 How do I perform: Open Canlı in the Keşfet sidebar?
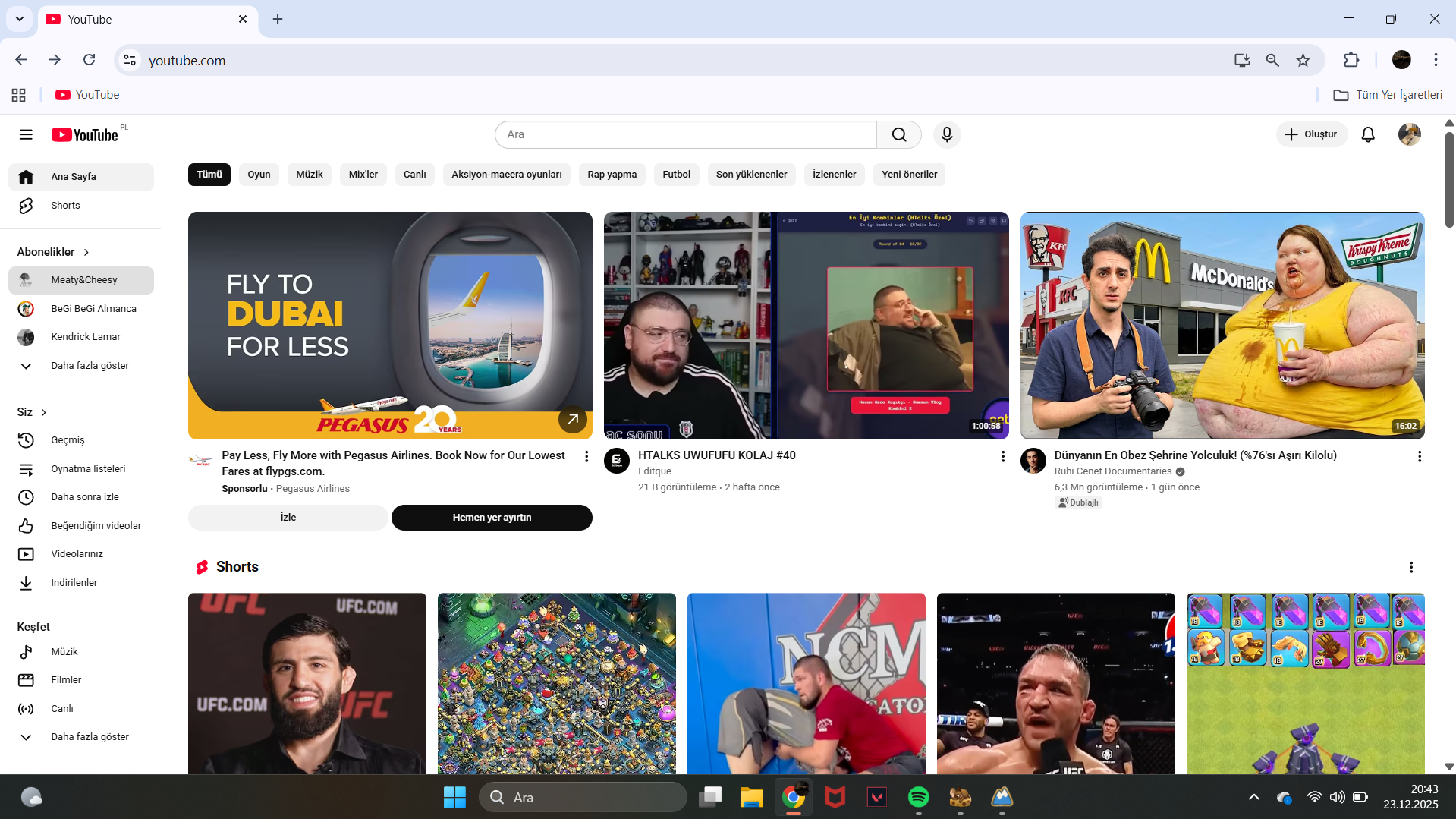tap(81, 709)
